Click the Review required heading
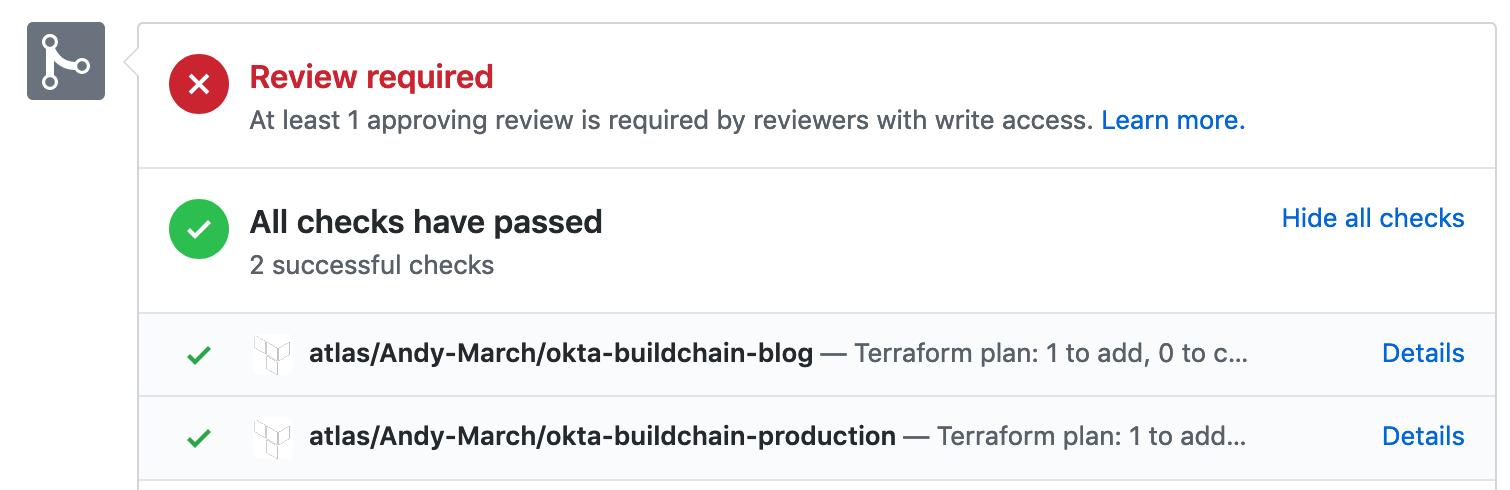Image resolution: width=1510 pixels, height=490 pixels. [371, 77]
